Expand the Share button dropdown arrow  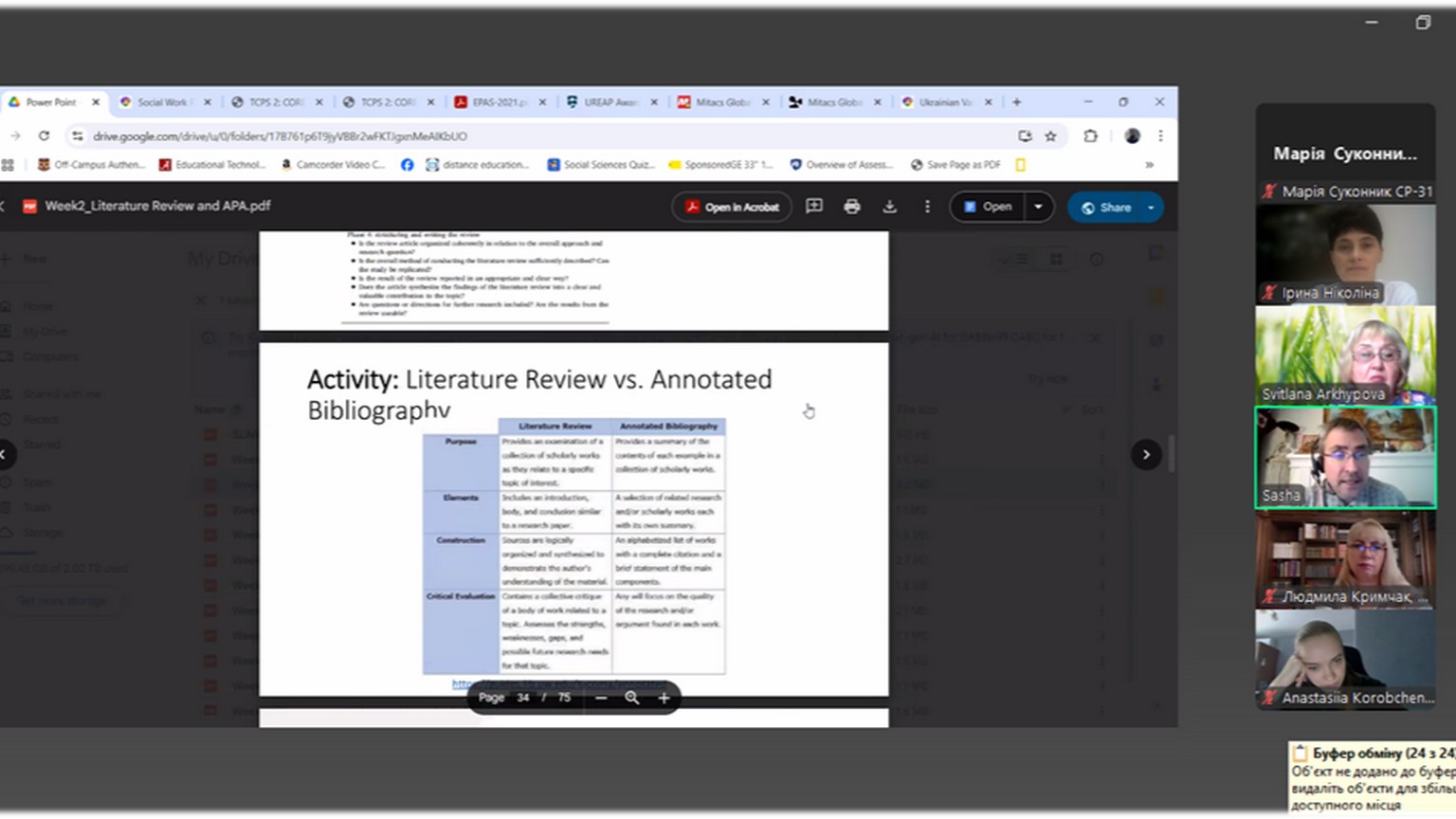pos(1151,208)
